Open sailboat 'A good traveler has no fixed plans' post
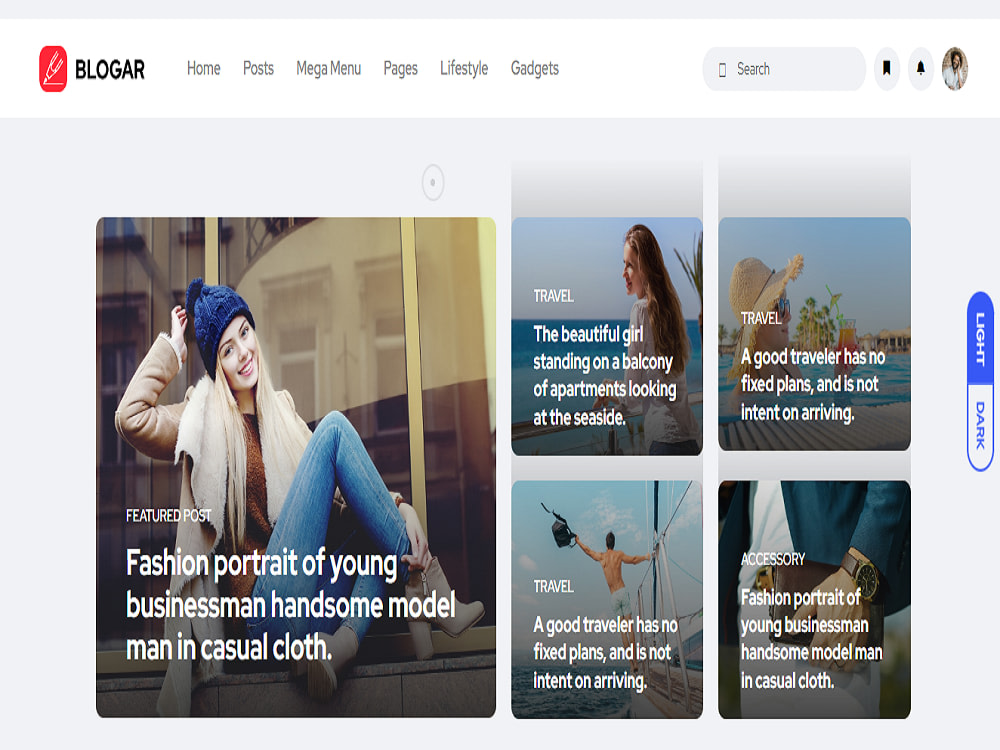The image size is (1000, 750). [x=605, y=652]
